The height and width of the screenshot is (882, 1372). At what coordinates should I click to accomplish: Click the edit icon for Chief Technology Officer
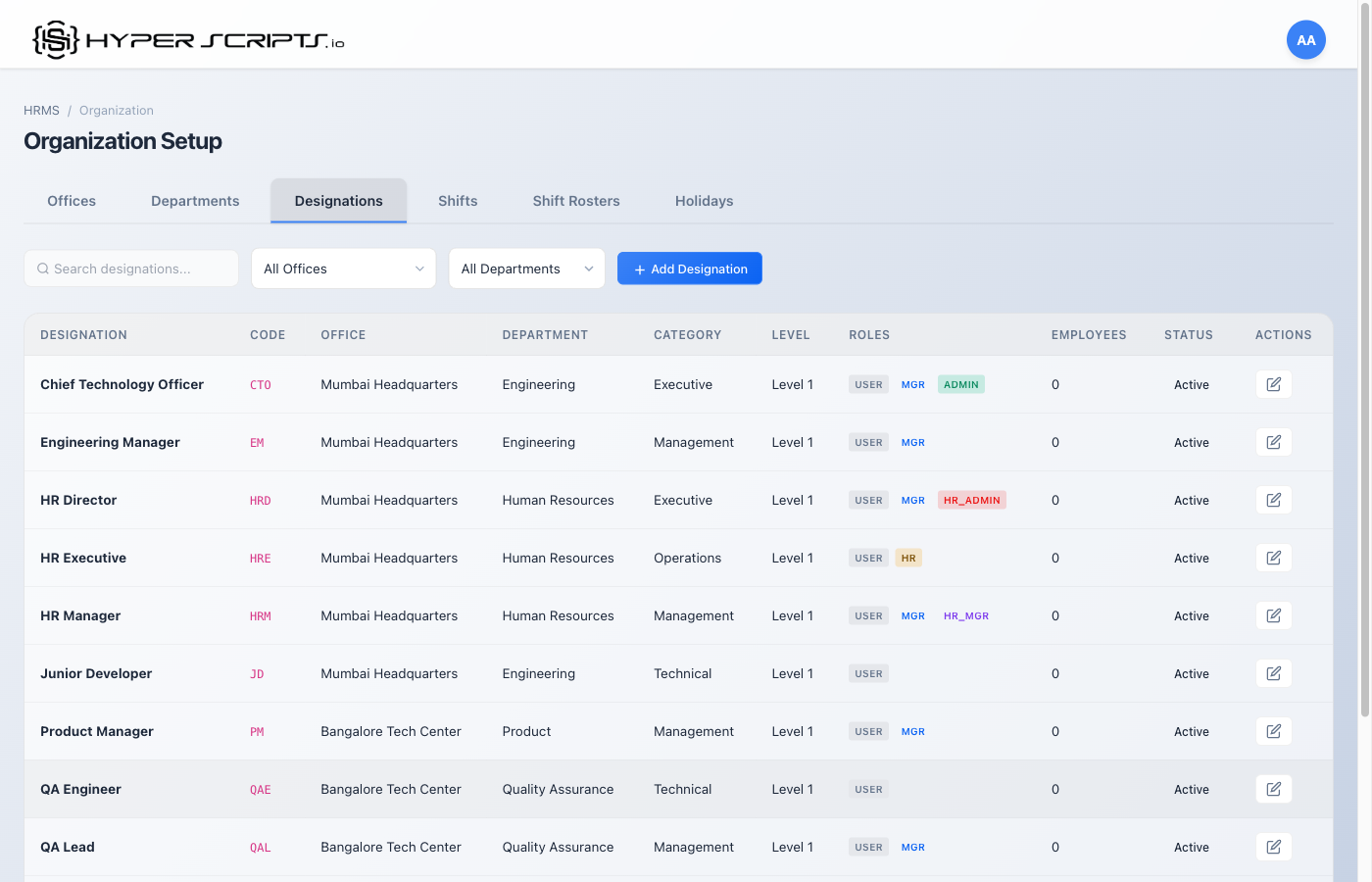coord(1273,384)
